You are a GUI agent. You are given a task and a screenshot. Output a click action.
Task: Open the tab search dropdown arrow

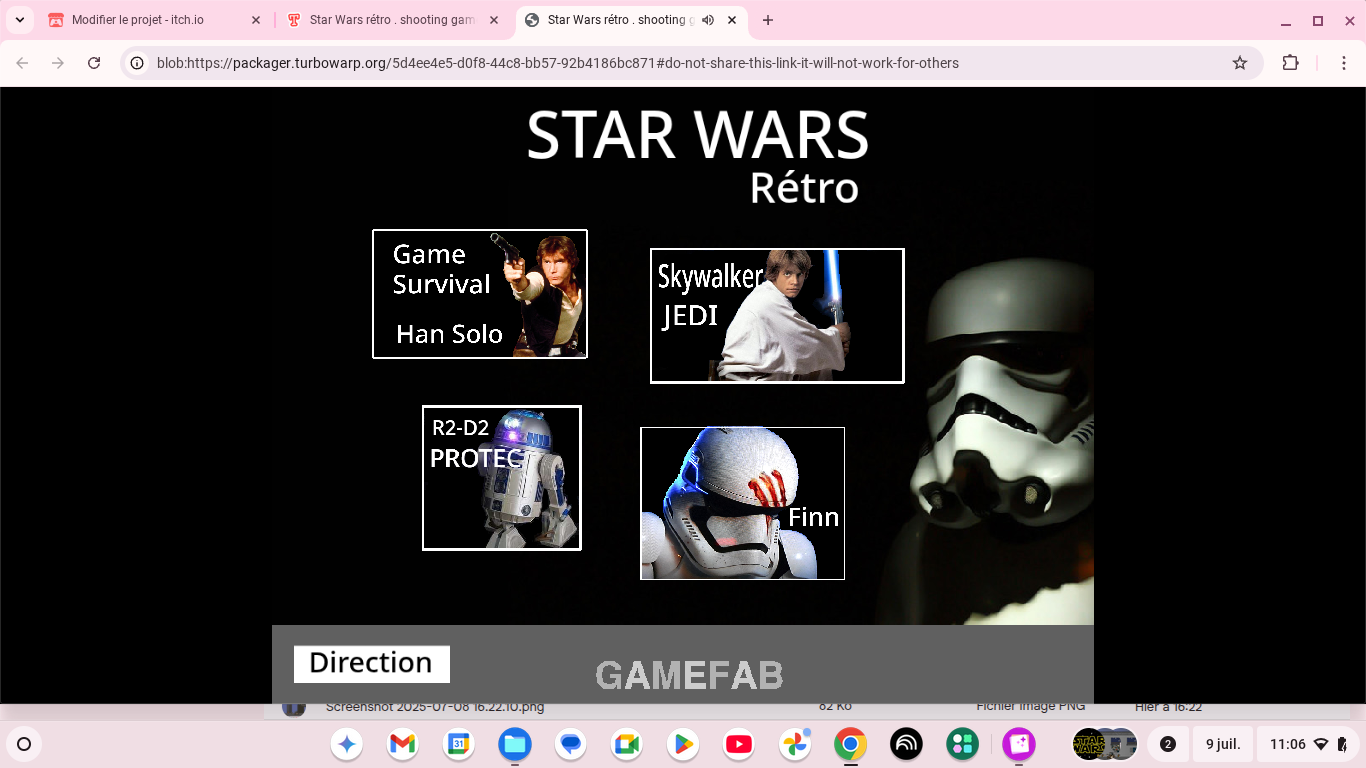[20, 20]
